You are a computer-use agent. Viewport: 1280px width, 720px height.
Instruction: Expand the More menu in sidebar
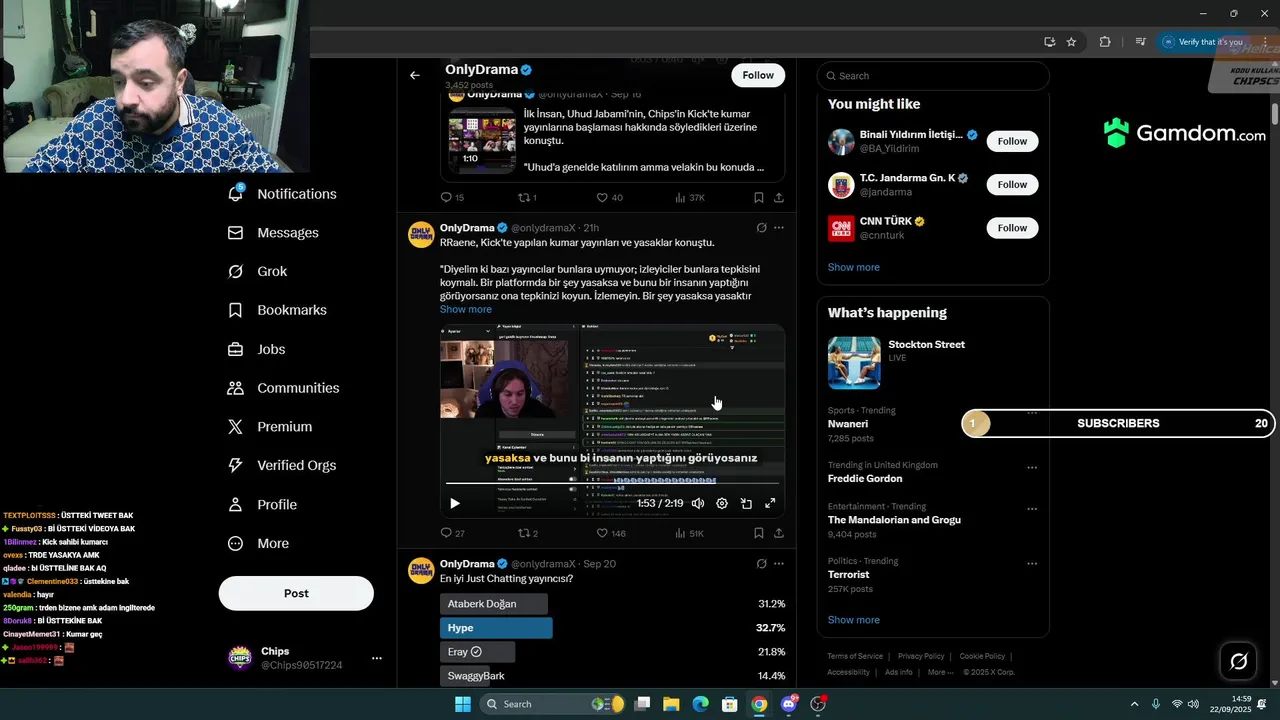point(259,543)
